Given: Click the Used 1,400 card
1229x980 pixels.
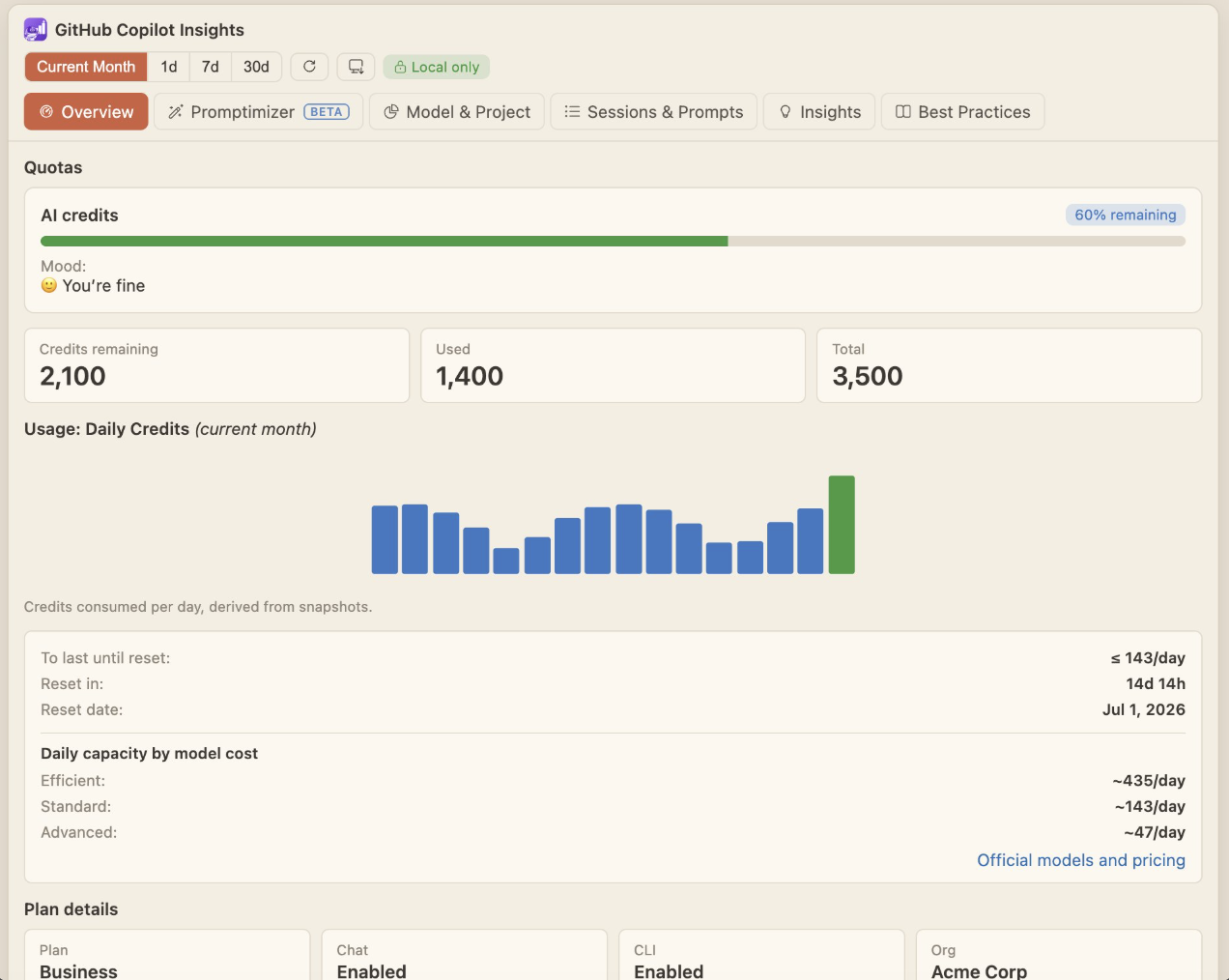Looking at the screenshot, I should pos(613,365).
